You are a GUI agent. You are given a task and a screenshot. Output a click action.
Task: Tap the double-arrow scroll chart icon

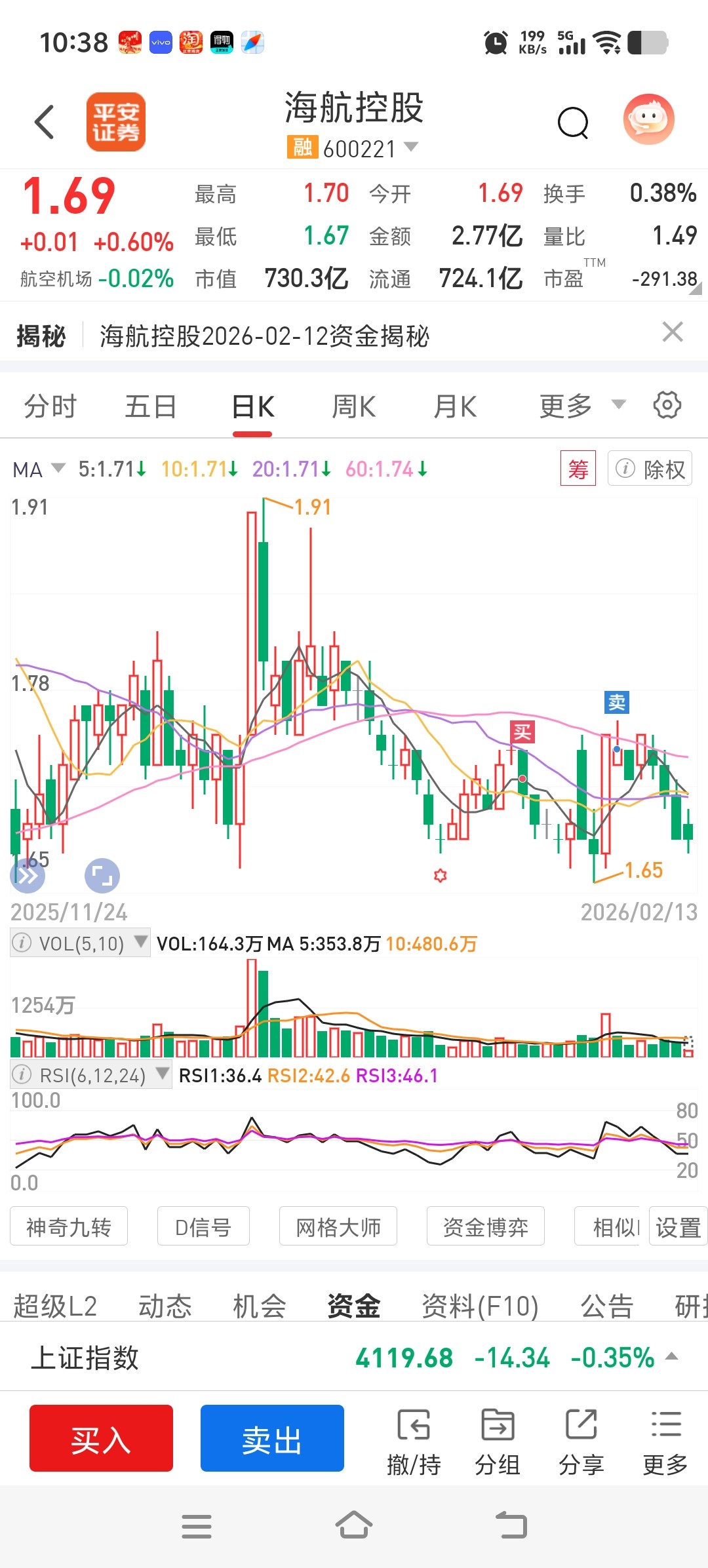[28, 876]
